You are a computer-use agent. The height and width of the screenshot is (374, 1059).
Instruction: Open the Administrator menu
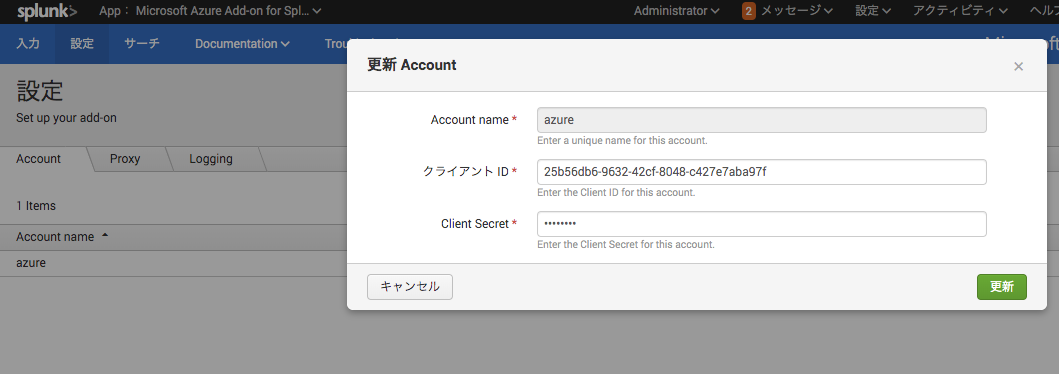pos(677,11)
